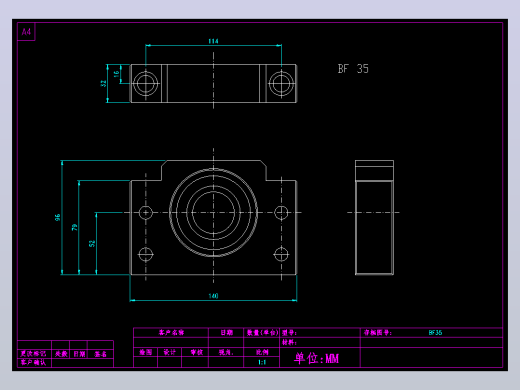Click the 绘图 title block cell
This screenshot has width=520, height=390.
[x=146, y=352]
